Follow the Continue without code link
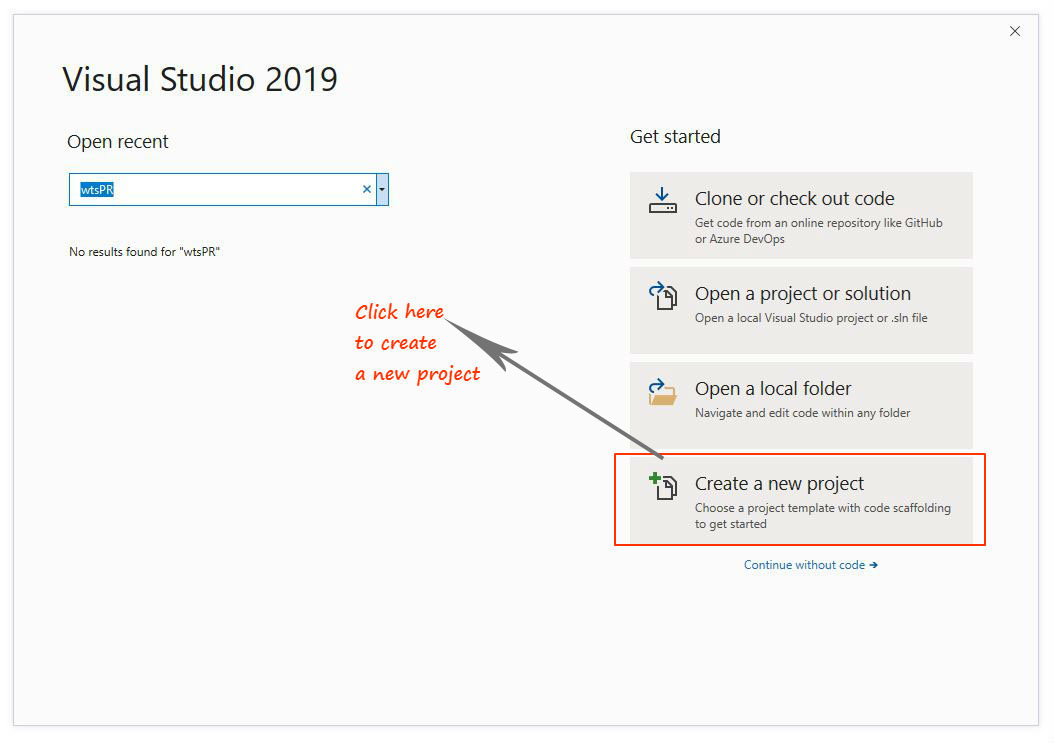The image size is (1054, 743). [x=811, y=565]
